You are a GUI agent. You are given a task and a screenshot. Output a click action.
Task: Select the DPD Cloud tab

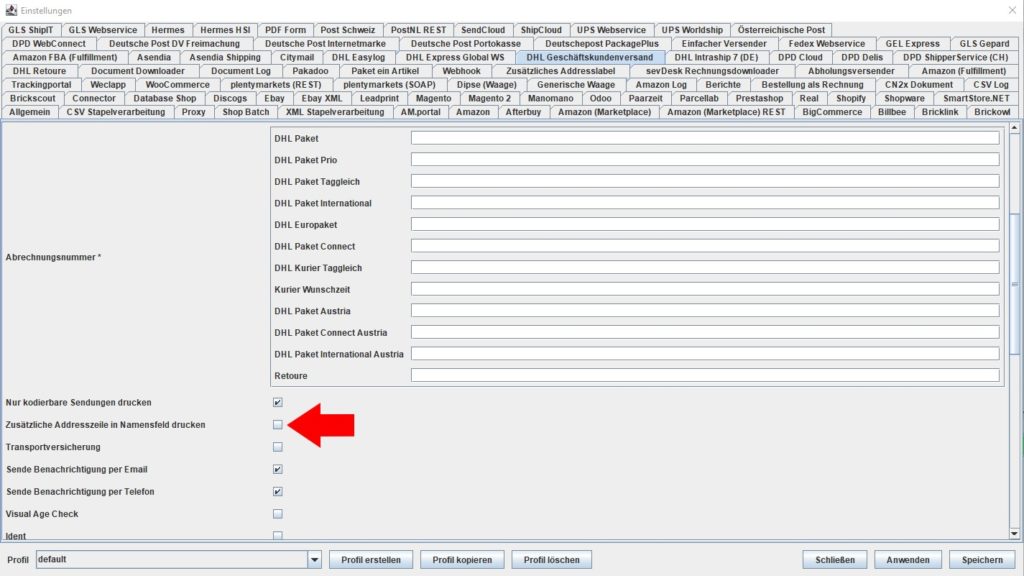[800, 57]
